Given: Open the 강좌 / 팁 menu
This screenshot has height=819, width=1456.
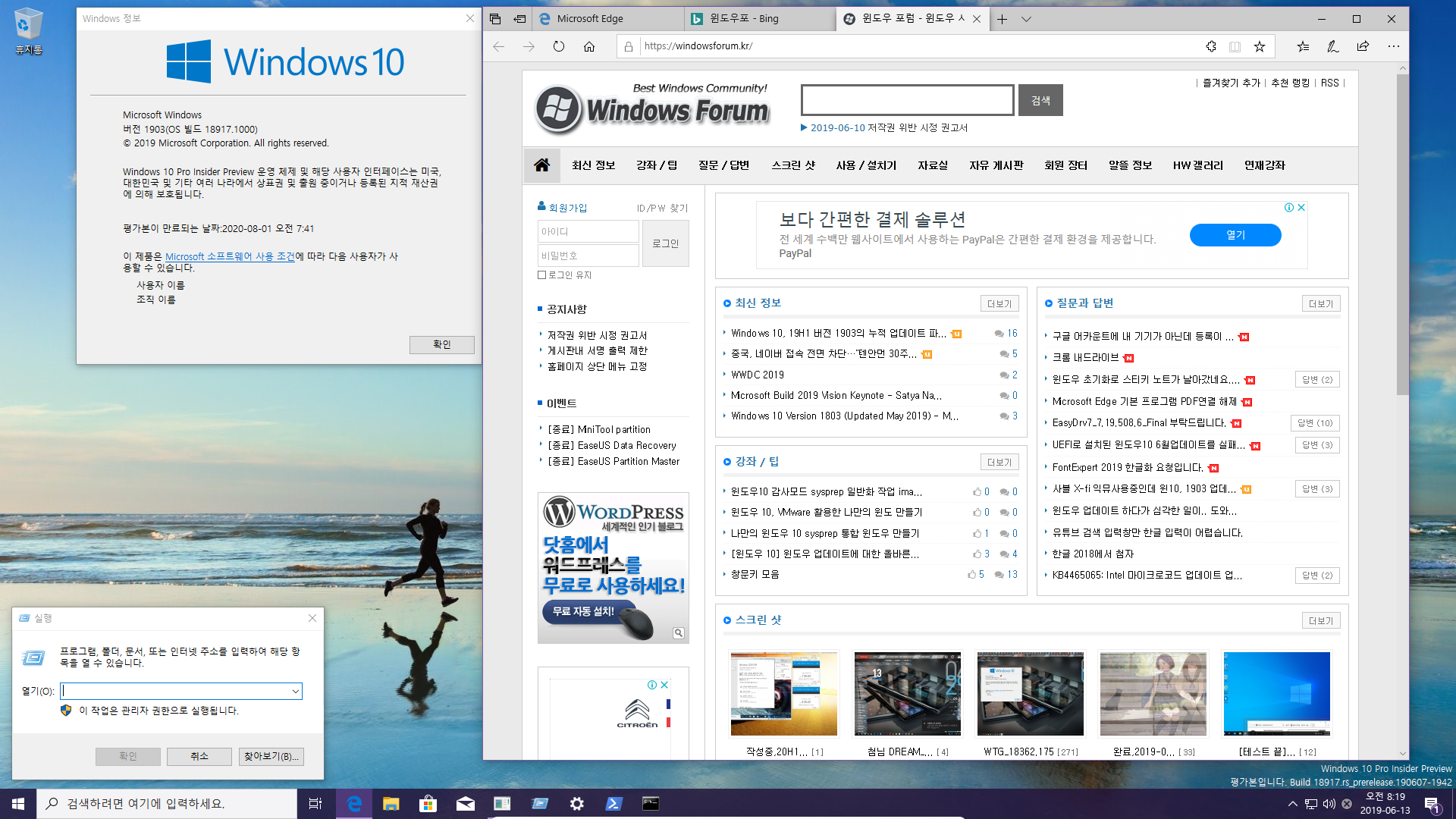Looking at the screenshot, I should (x=657, y=165).
